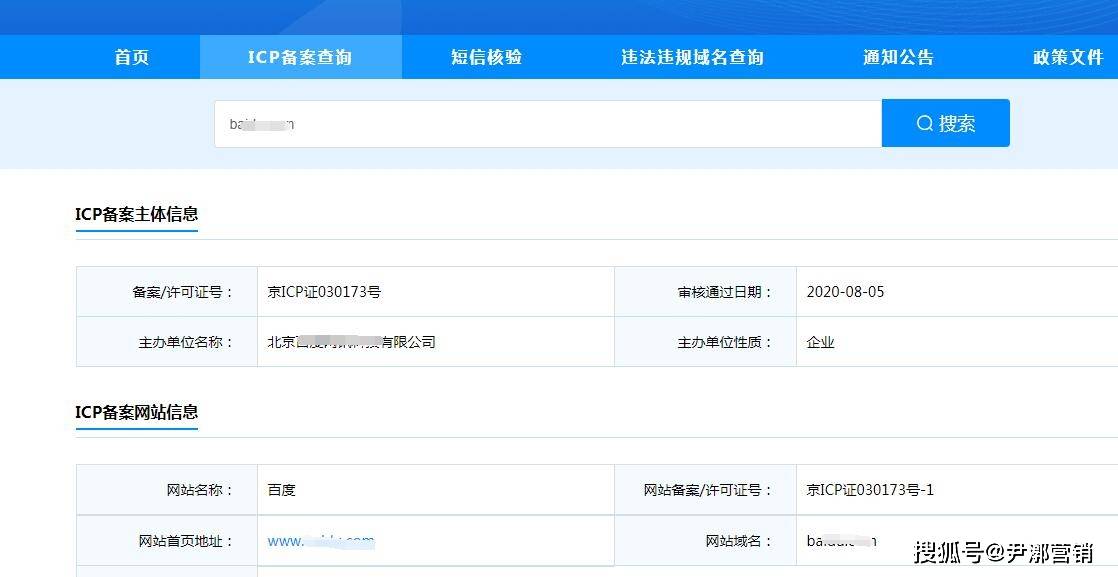The width and height of the screenshot is (1118, 577).
Task: Click the 主办单位名称 company name cell
Action: pos(350,341)
